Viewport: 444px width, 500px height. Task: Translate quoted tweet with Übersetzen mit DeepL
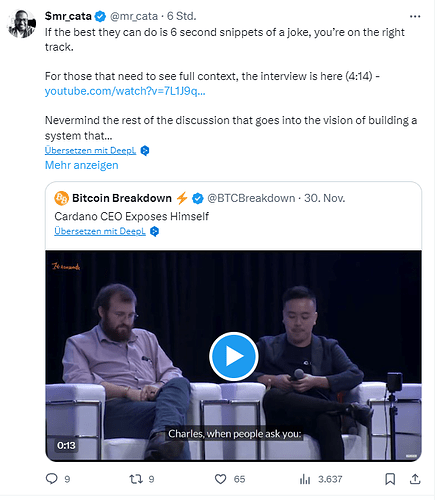[x=100, y=231]
